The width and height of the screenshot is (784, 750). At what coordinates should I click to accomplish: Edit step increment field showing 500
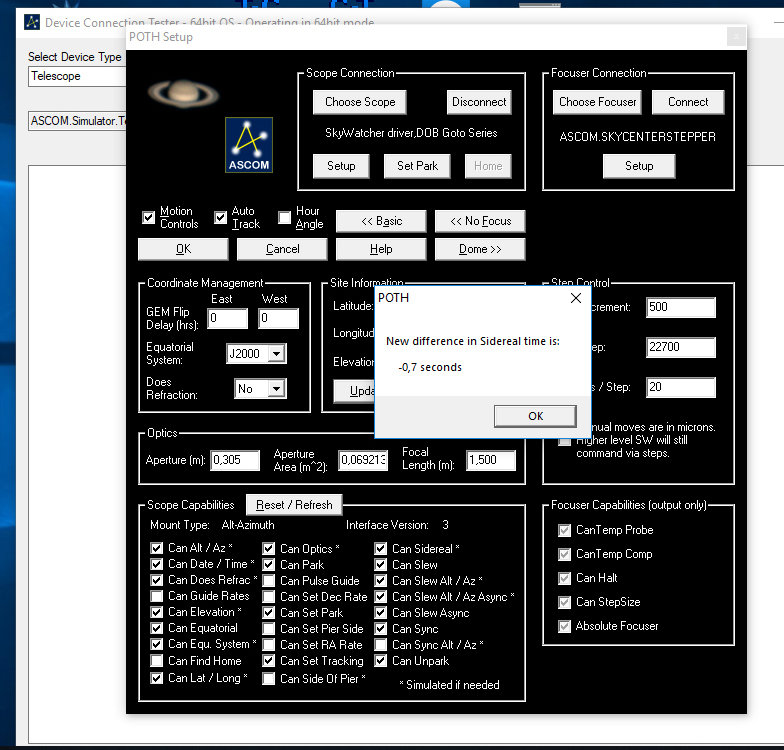pos(680,307)
